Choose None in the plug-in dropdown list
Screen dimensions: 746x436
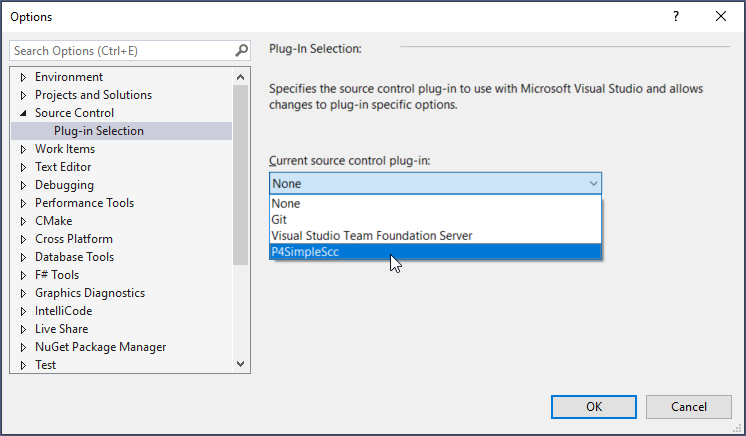pos(435,204)
